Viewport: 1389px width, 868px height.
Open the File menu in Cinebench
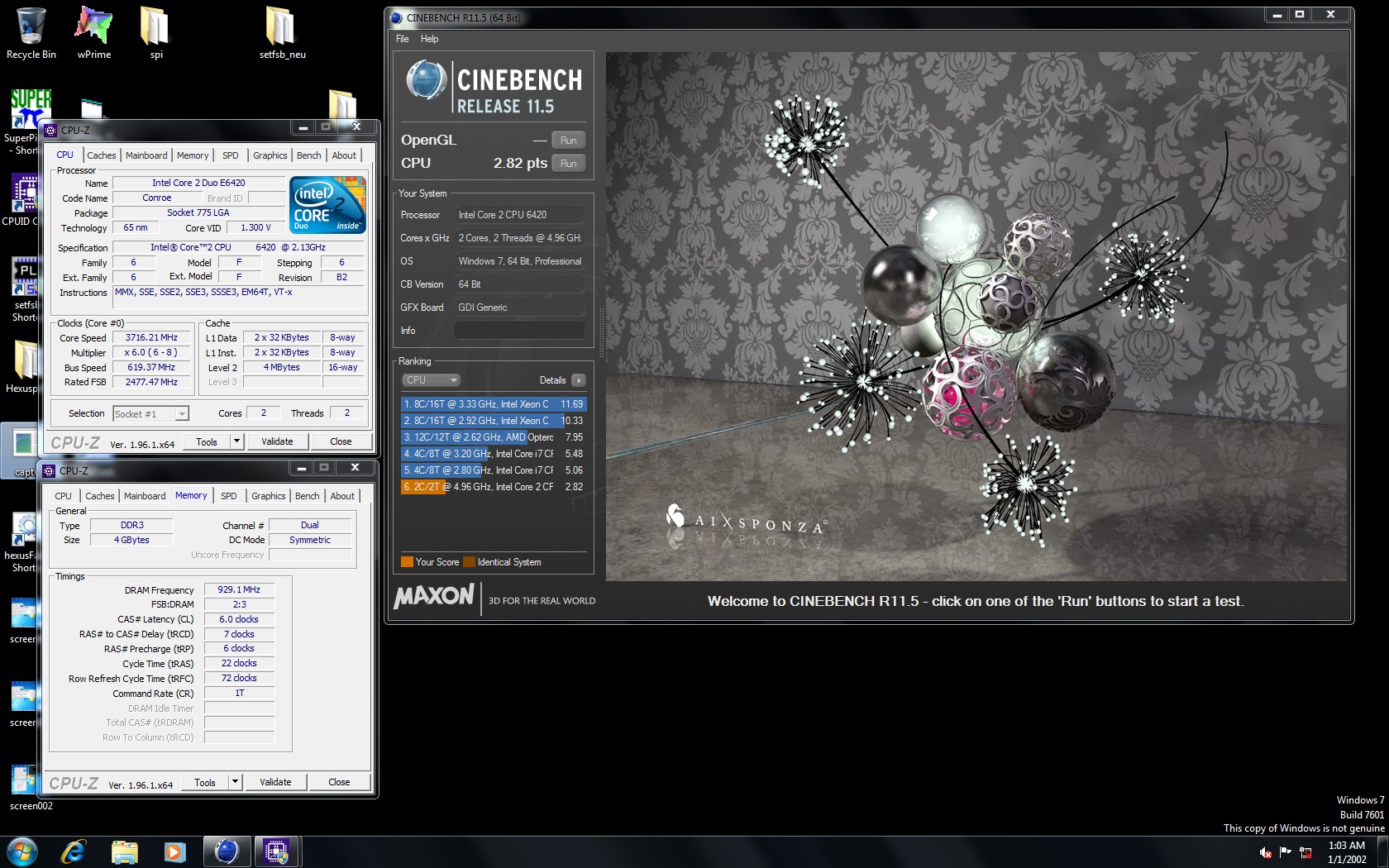(x=403, y=39)
